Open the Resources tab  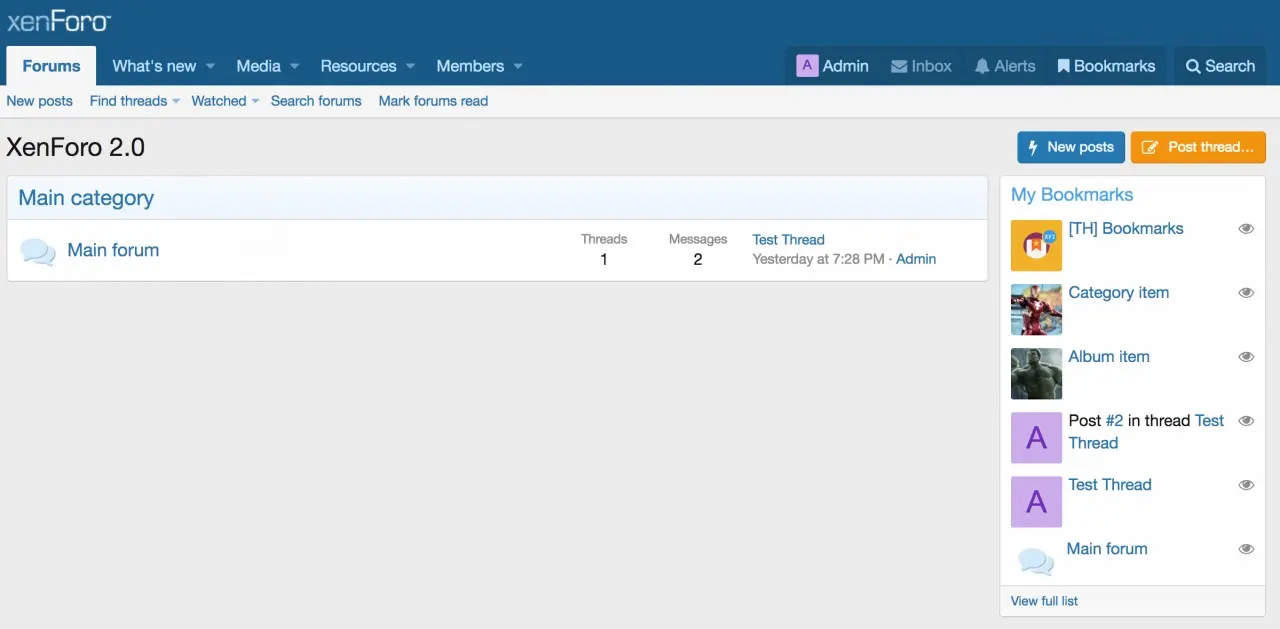pyautogui.click(x=358, y=66)
